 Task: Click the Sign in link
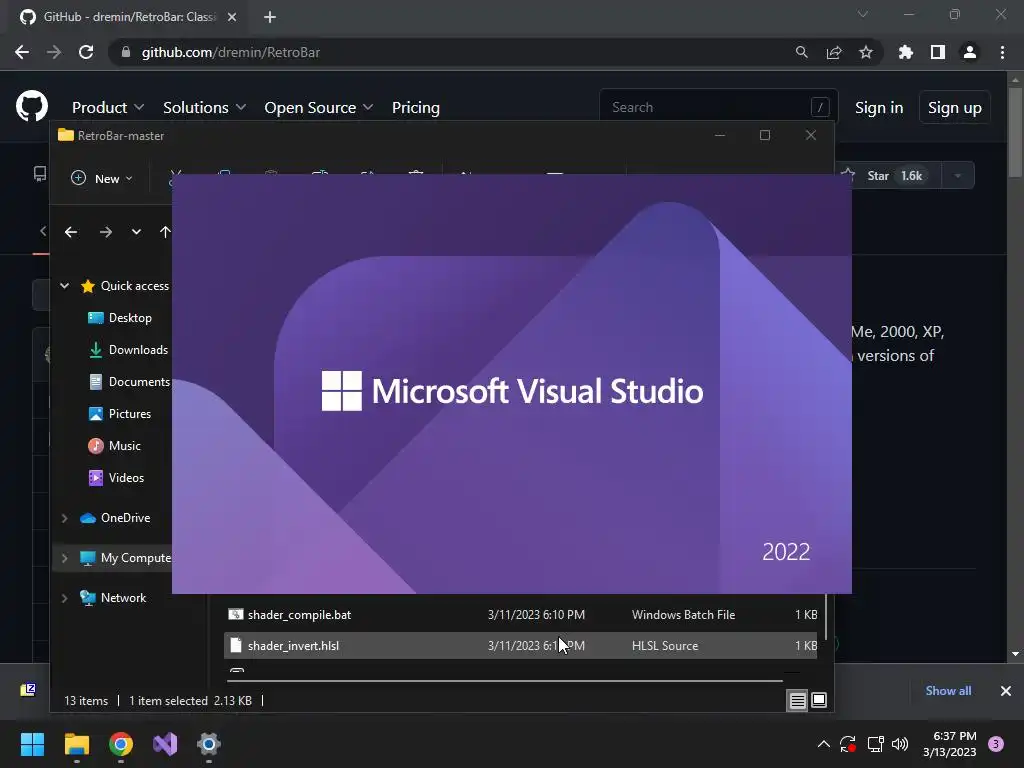coord(879,107)
